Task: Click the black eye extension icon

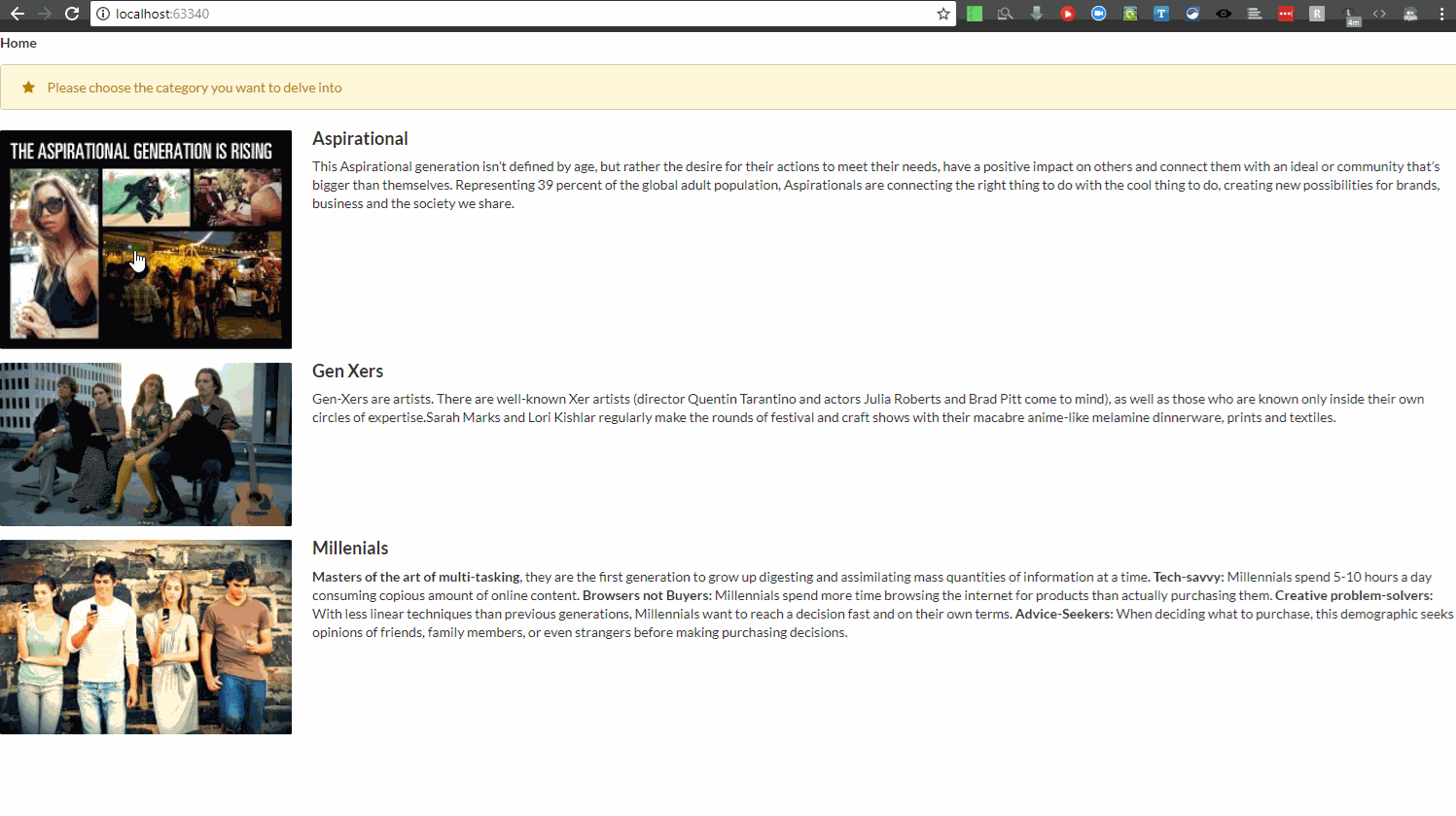Action: pyautogui.click(x=1223, y=14)
